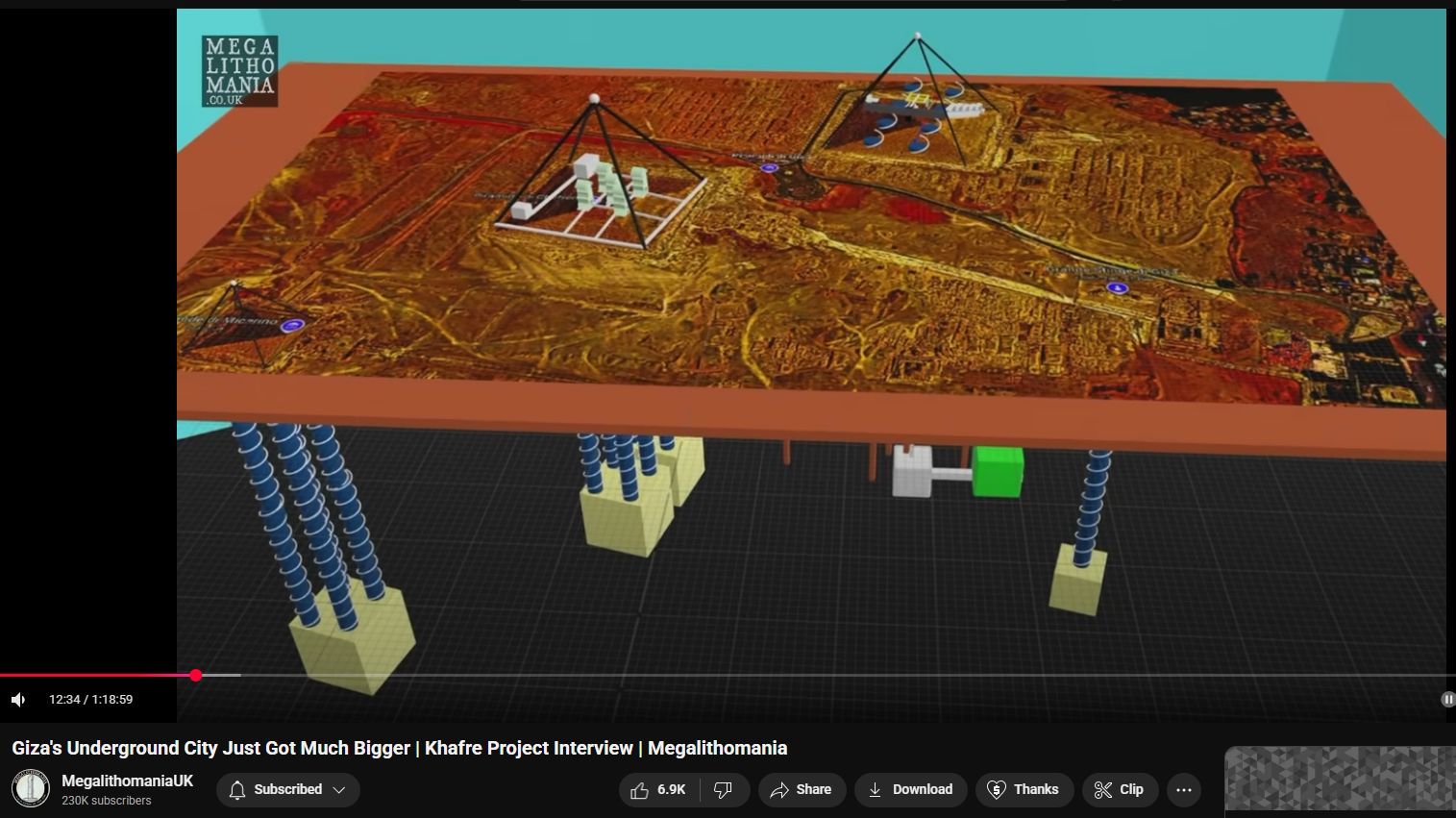The width and height of the screenshot is (1456, 818).
Task: Mute the video with the speaker icon
Action: pyautogui.click(x=18, y=700)
